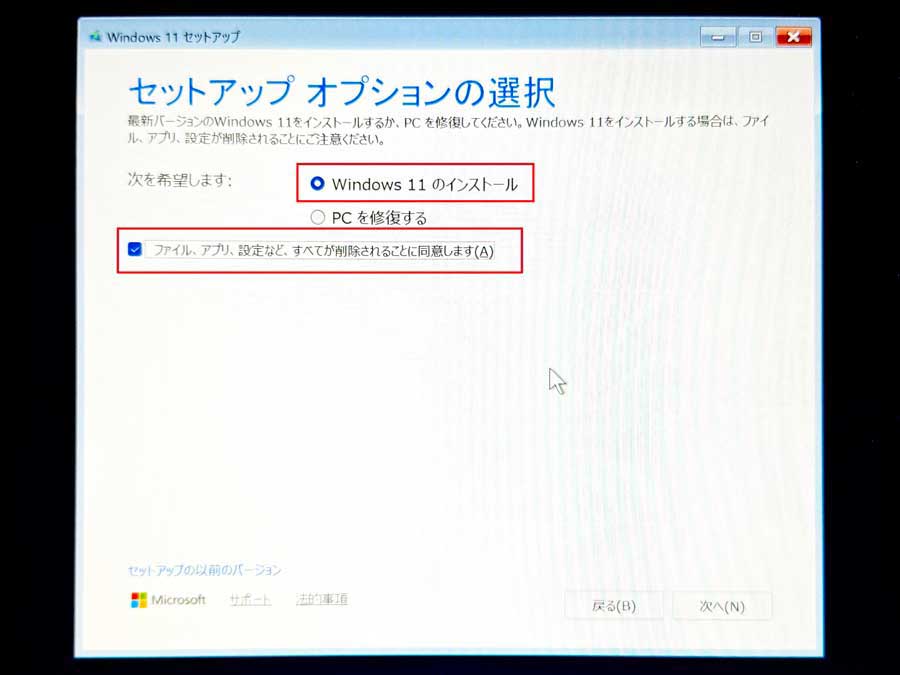Click the PC を修復する label text
The image size is (900, 675).
379,217
